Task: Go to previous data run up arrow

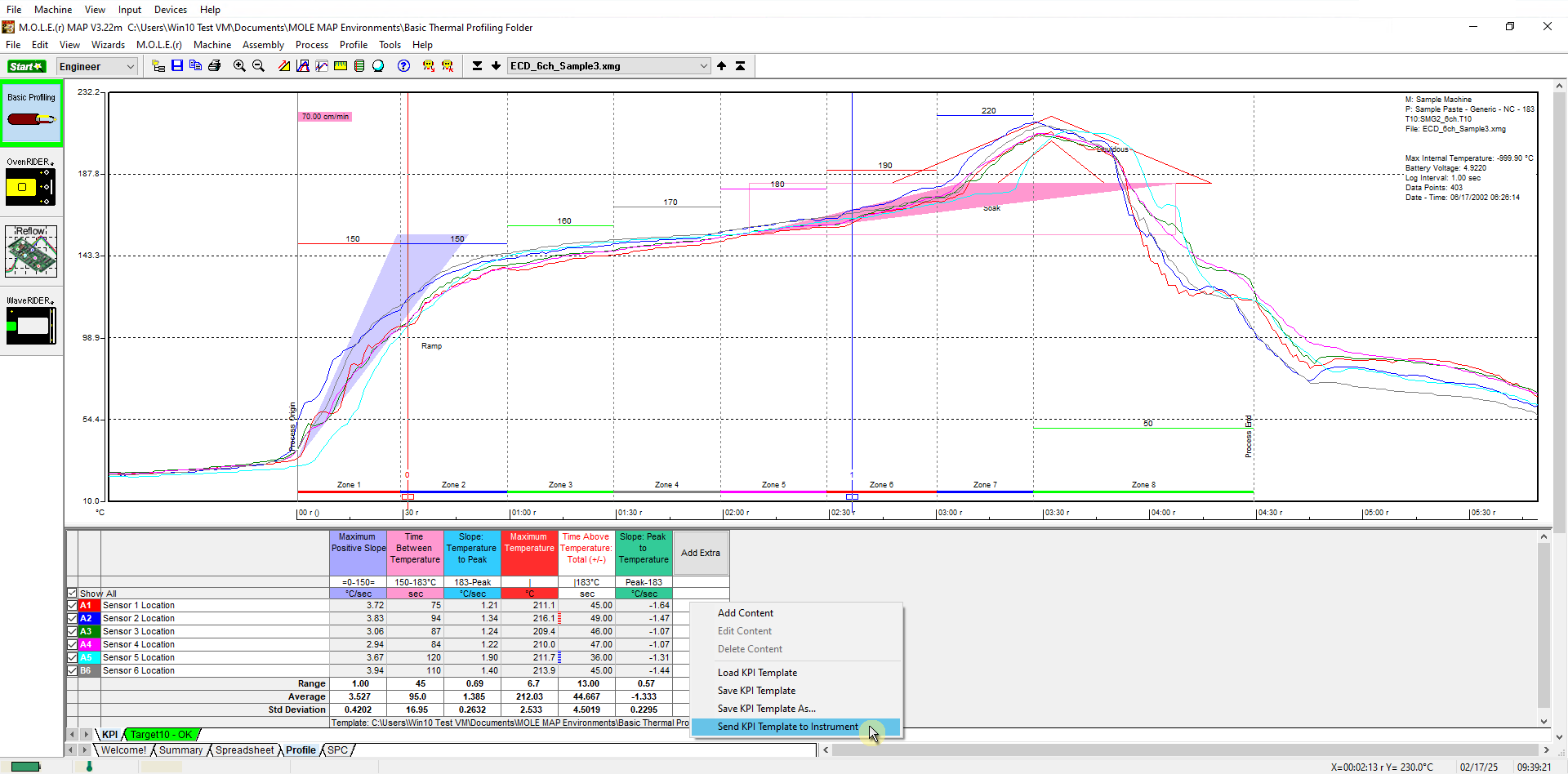Action: click(722, 66)
